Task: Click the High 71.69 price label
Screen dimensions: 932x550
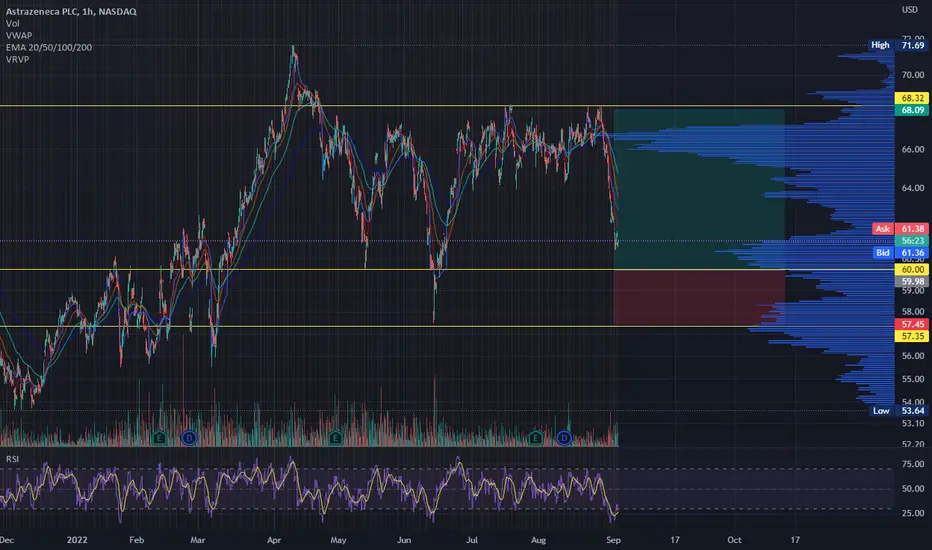Action: point(898,45)
